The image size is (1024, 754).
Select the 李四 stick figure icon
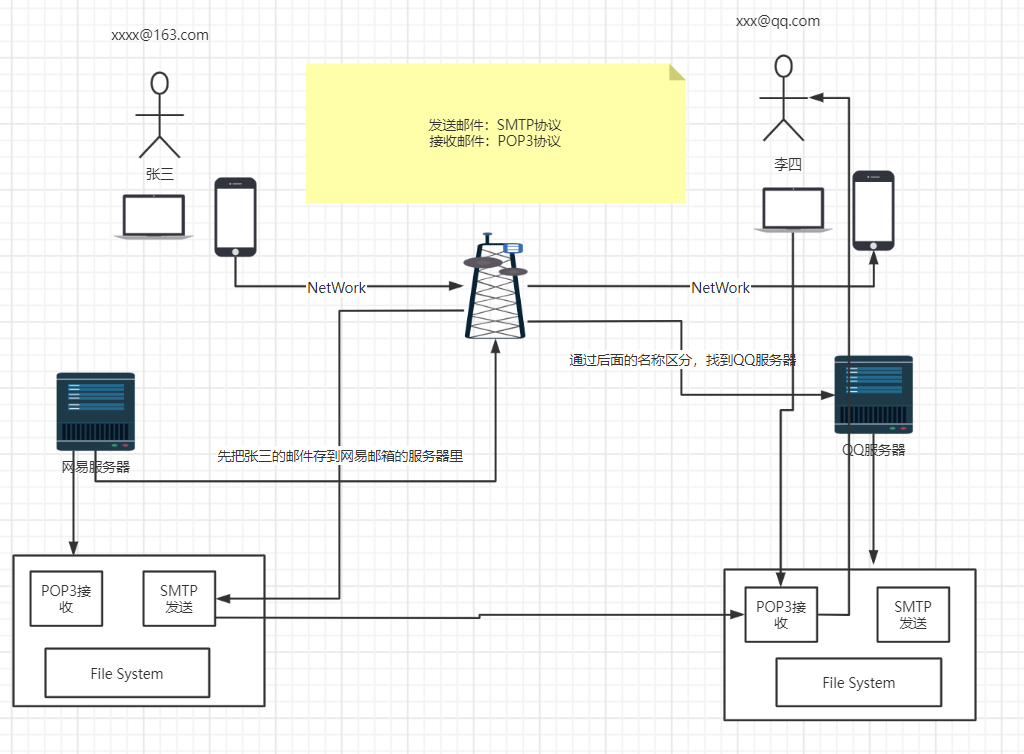[783, 98]
